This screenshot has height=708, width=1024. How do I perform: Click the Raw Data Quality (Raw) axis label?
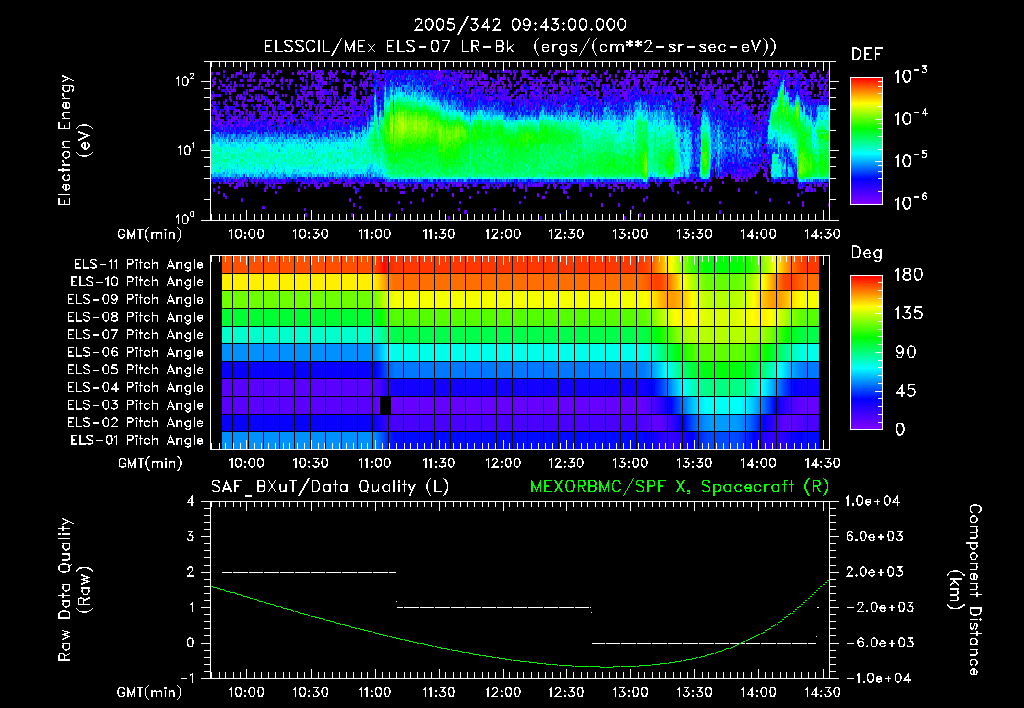click(x=75, y=589)
